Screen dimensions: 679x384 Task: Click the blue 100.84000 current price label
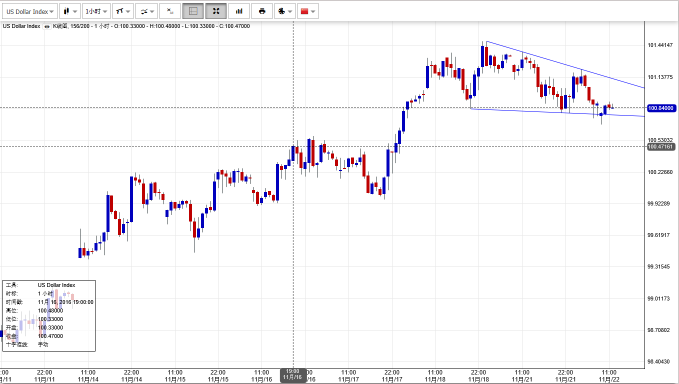(x=661, y=108)
